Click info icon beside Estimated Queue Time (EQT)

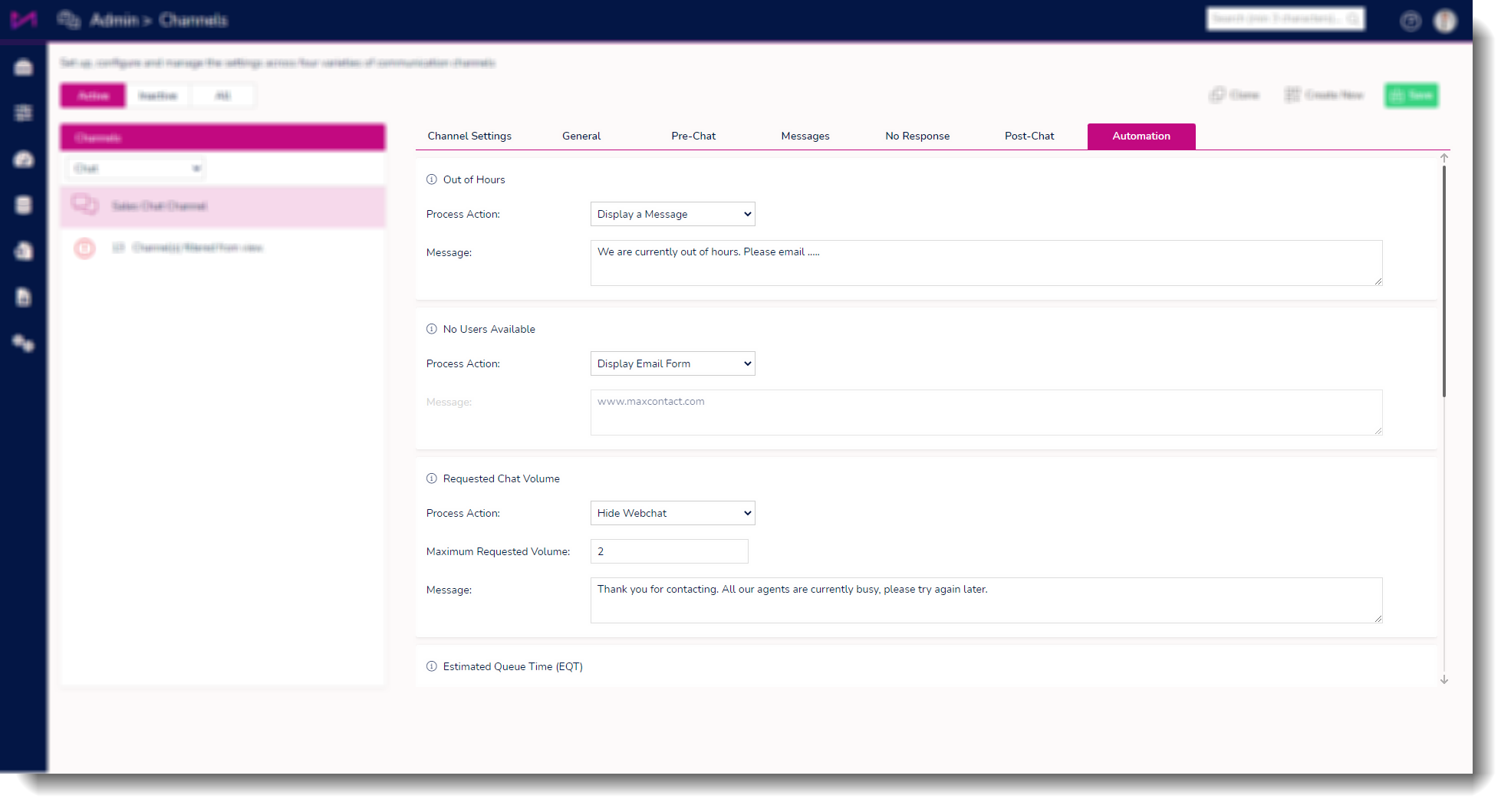(x=432, y=666)
